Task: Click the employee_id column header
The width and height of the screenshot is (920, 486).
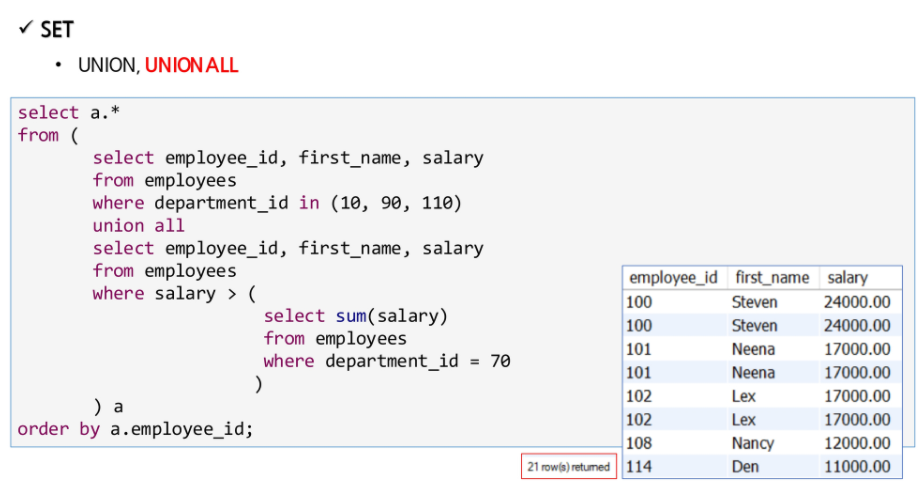Action: [674, 278]
